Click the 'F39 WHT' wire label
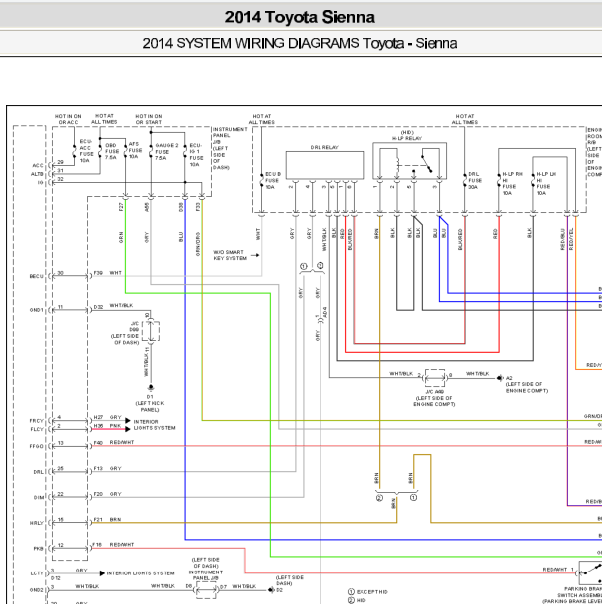 (107, 273)
